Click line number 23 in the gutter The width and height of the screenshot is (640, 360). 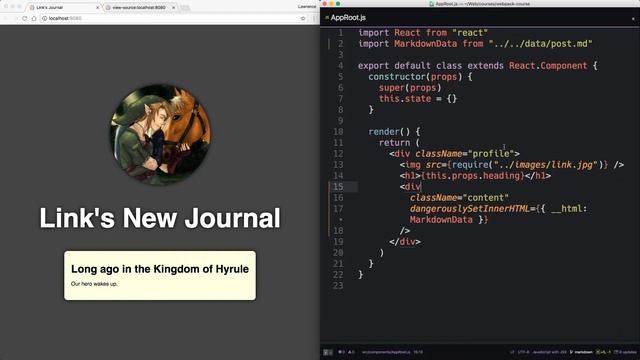pos(338,286)
